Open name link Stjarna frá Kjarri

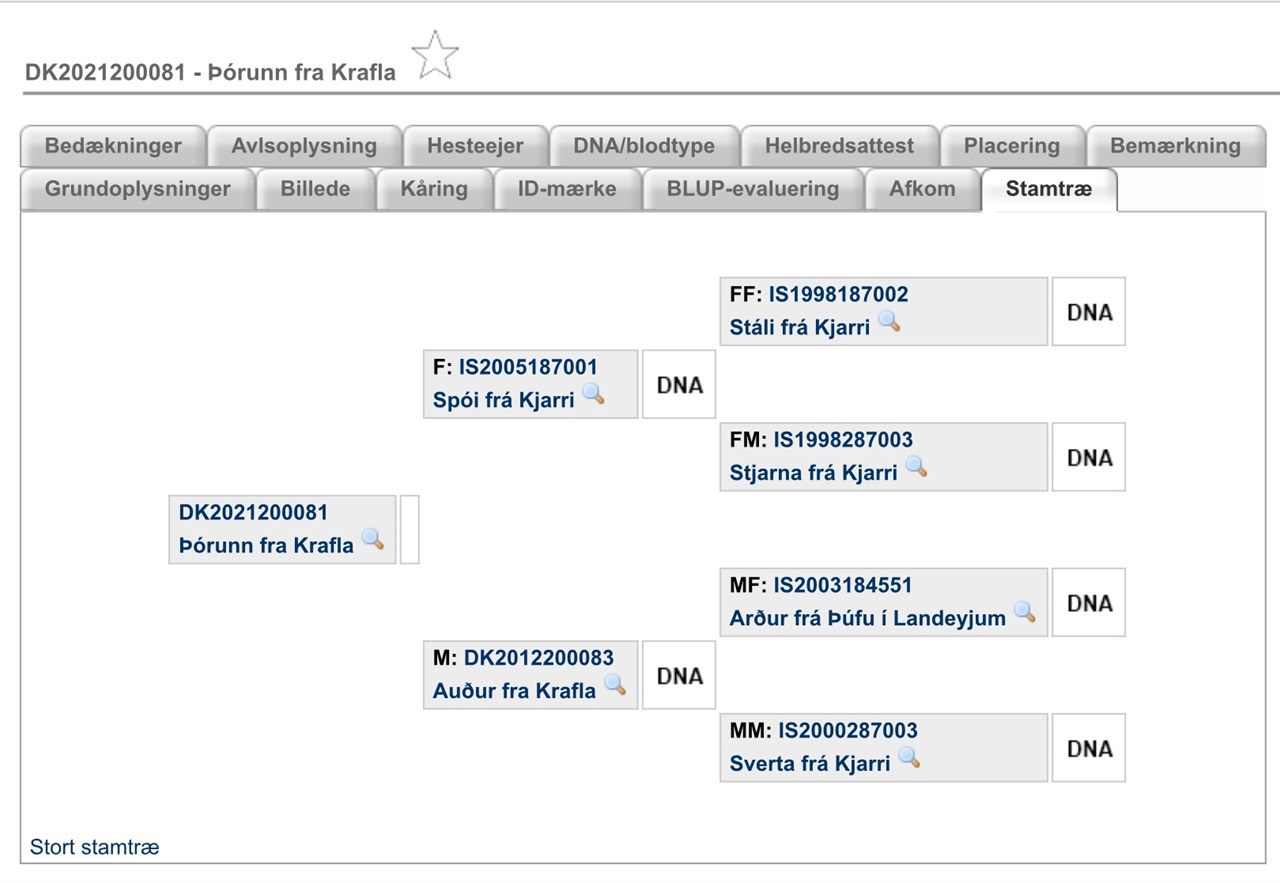[x=814, y=472]
